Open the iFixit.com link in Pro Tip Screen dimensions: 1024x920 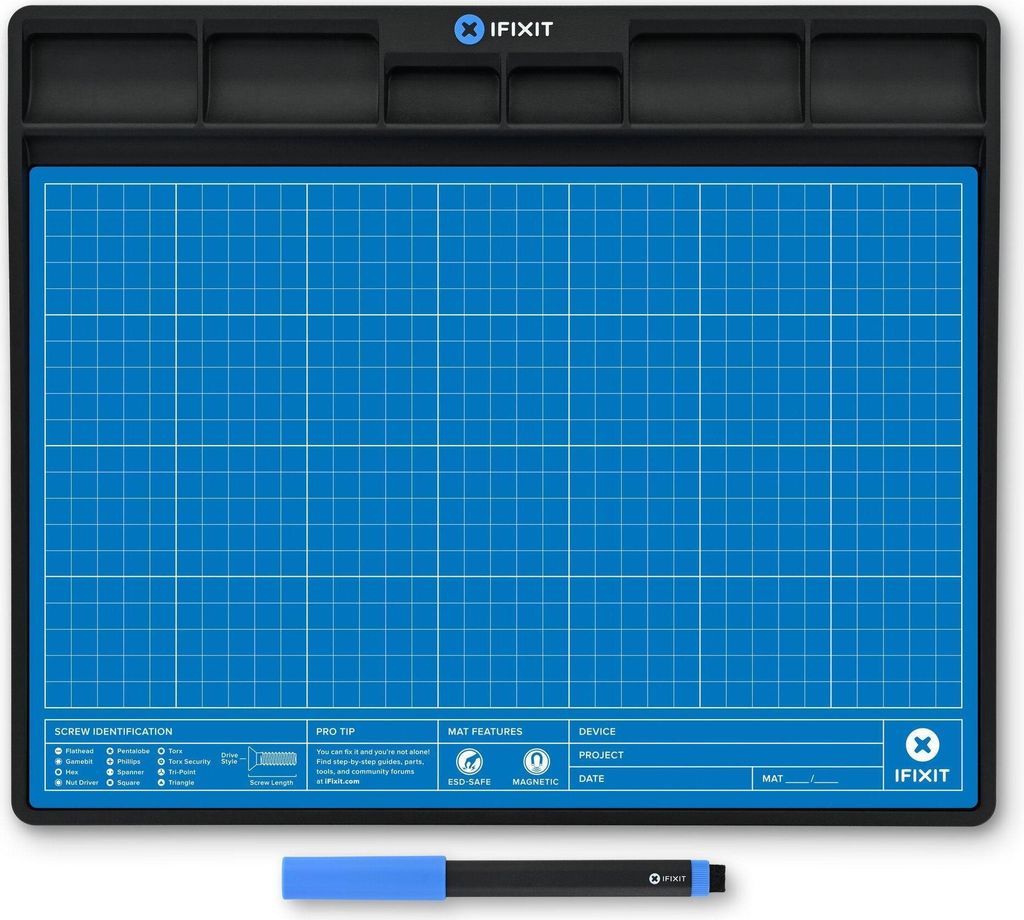(342, 781)
